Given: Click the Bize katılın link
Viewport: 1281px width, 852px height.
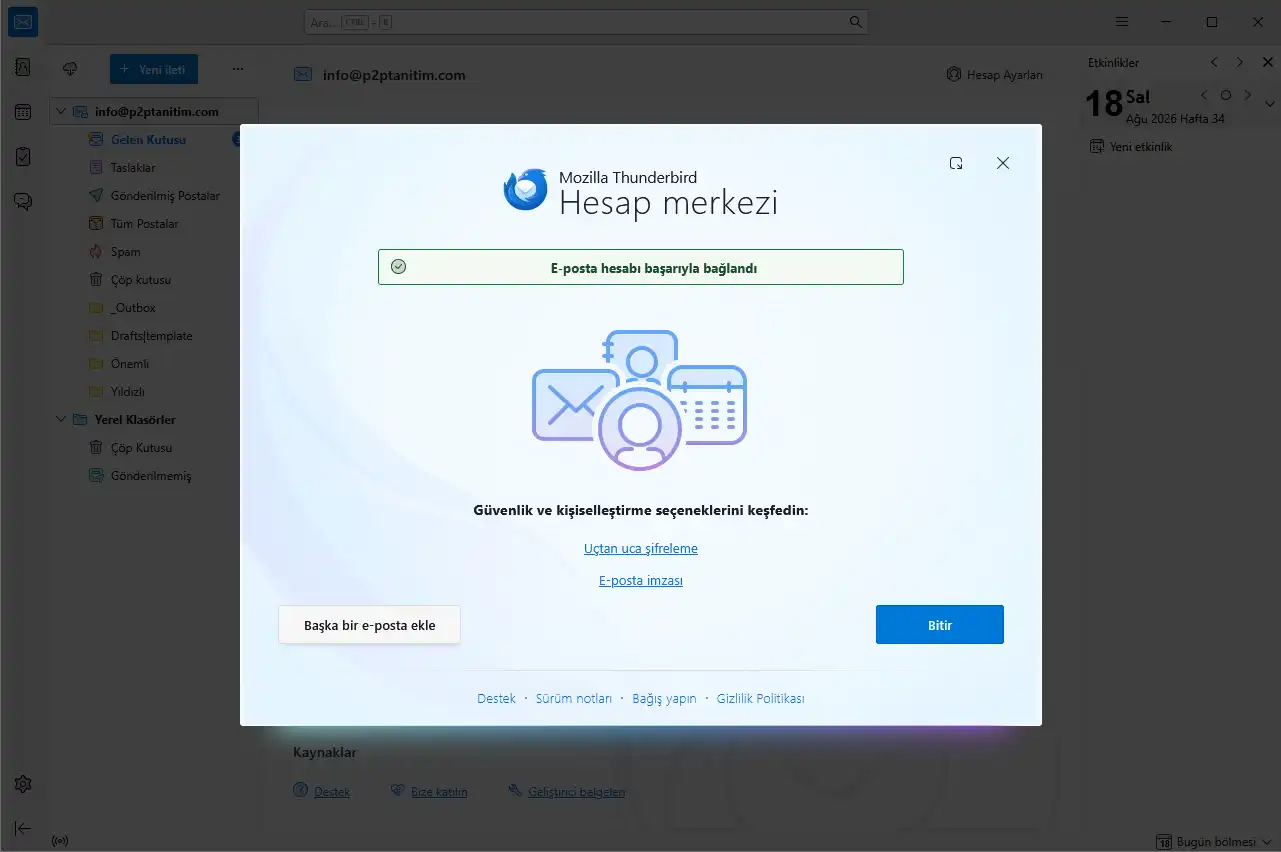Looking at the screenshot, I should tap(439, 792).
